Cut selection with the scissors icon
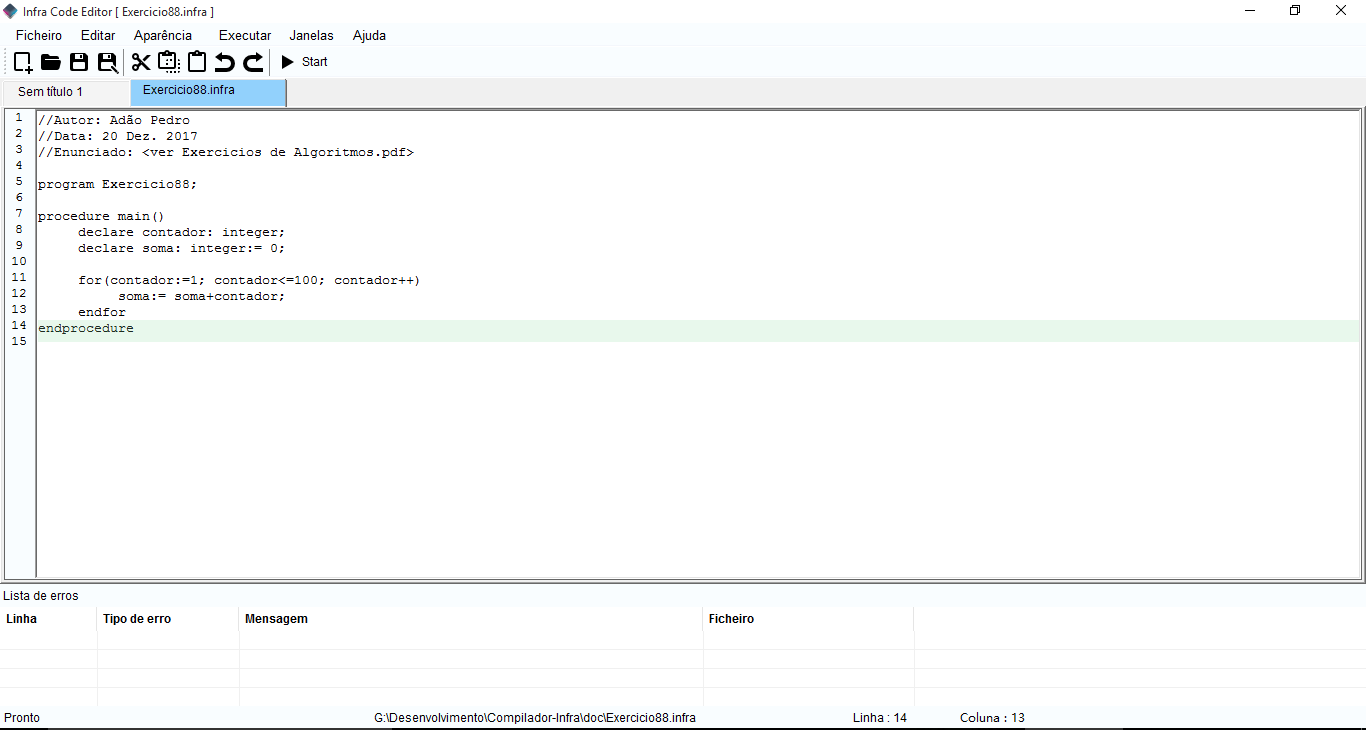The width and height of the screenshot is (1366, 730). tap(141, 62)
